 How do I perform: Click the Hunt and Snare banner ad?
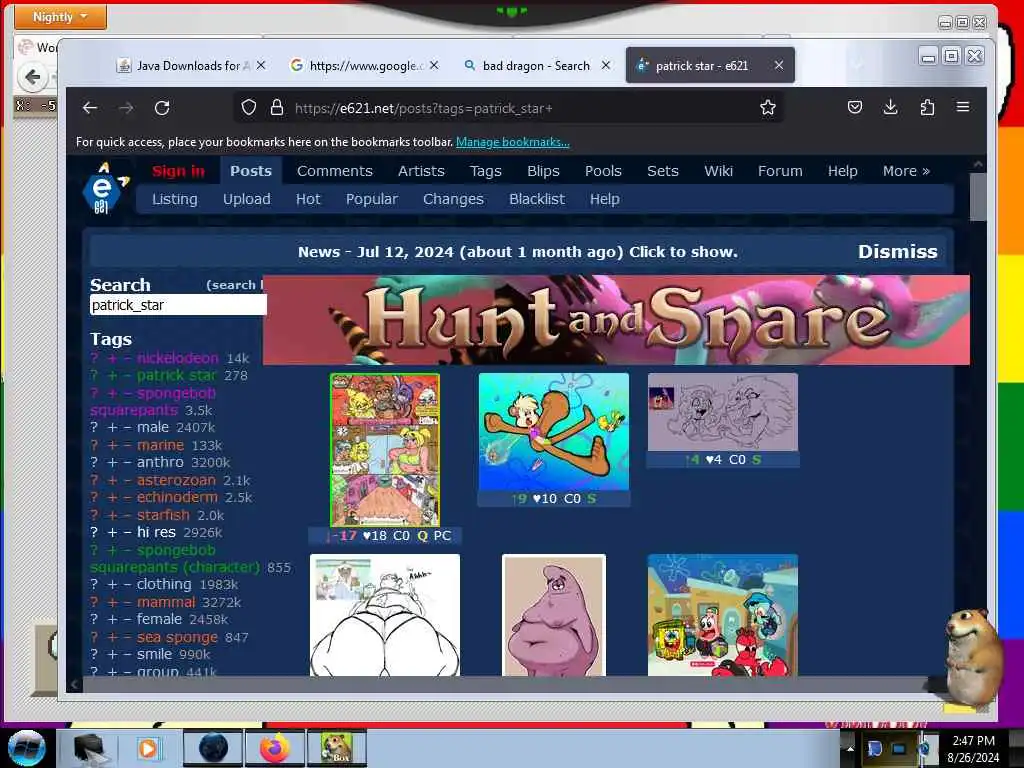click(616, 320)
